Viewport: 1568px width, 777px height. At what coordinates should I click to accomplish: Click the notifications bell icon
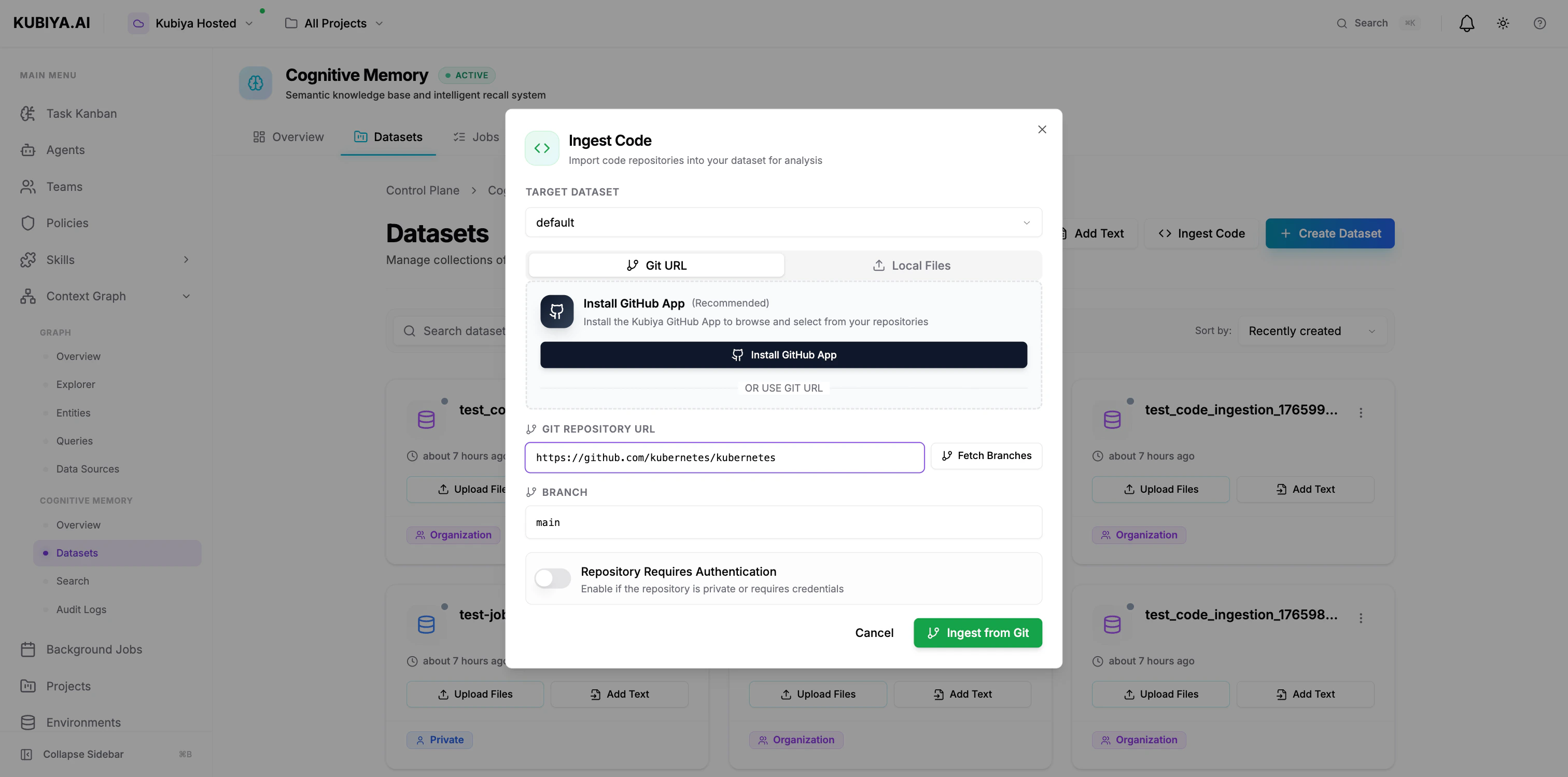(x=1466, y=23)
